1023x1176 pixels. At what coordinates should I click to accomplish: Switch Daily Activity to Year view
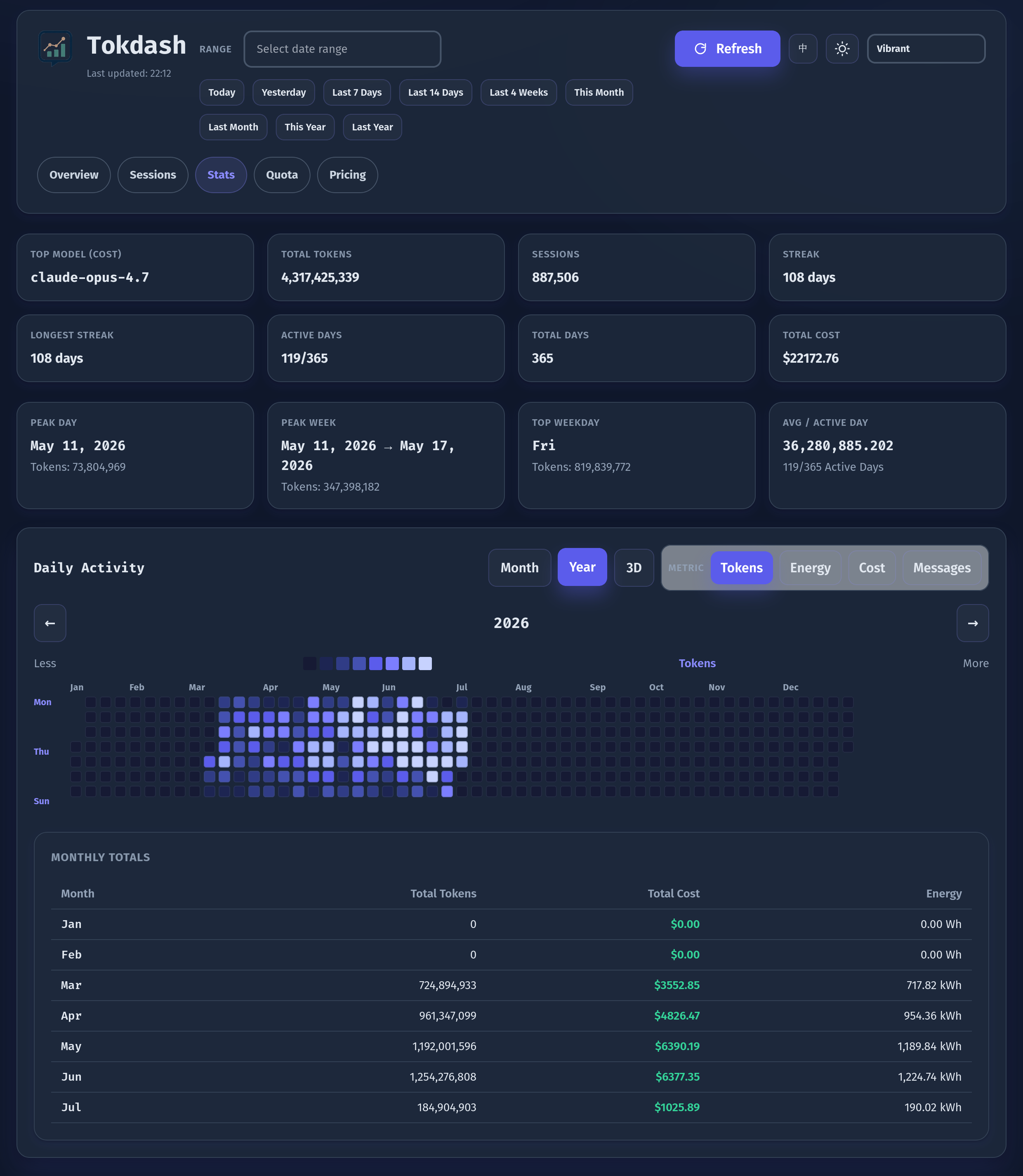pos(582,567)
